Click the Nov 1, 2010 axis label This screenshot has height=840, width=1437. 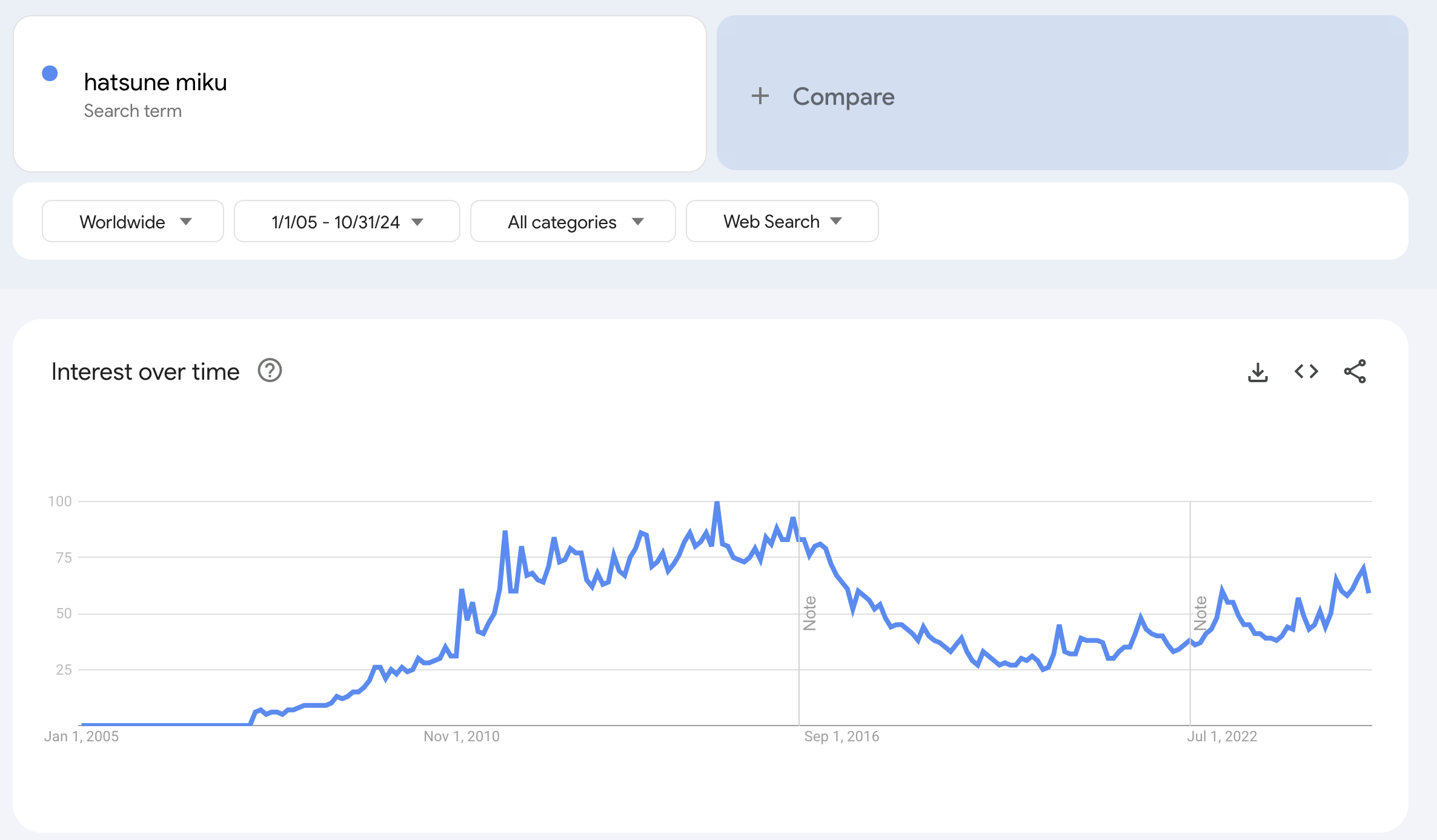click(x=461, y=736)
